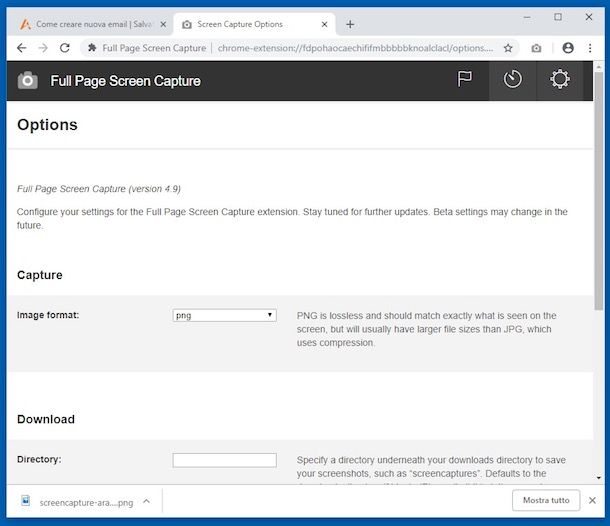This screenshot has width=610, height=526.
Task: Open the Chrome profile avatar
Action: tap(568, 48)
